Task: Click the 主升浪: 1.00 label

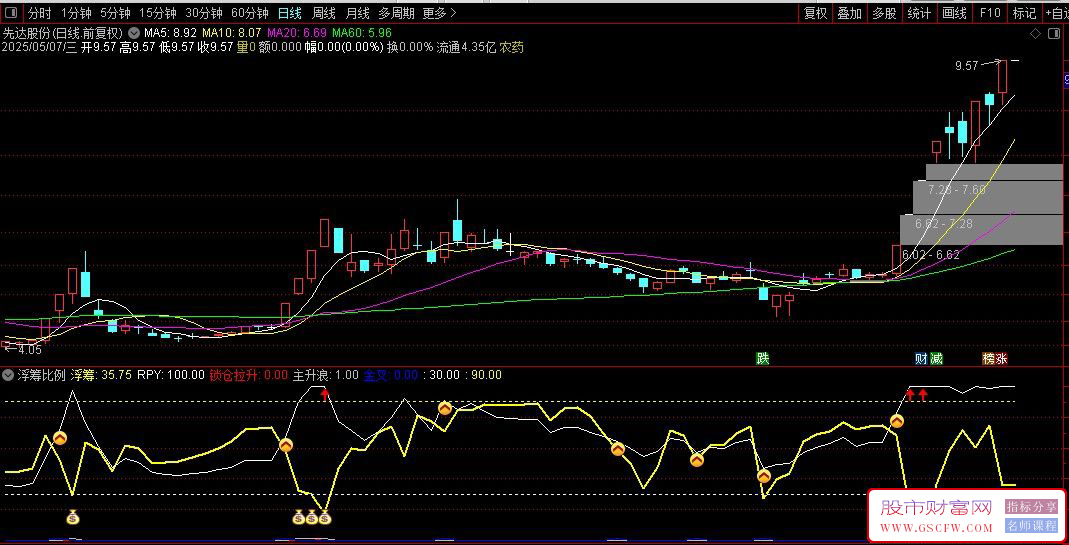Action: pos(325,374)
